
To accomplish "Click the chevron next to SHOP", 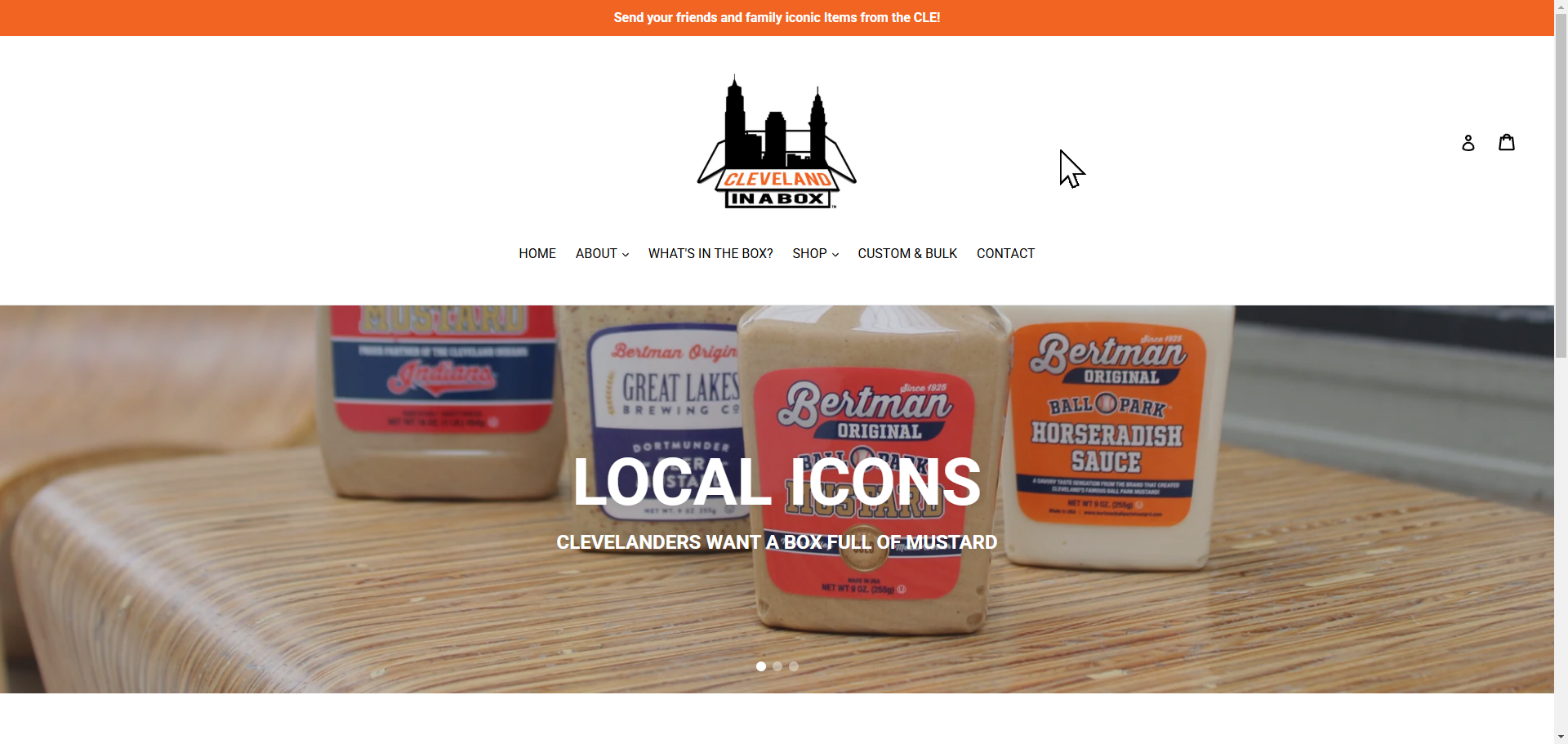I will pyautogui.click(x=835, y=255).
